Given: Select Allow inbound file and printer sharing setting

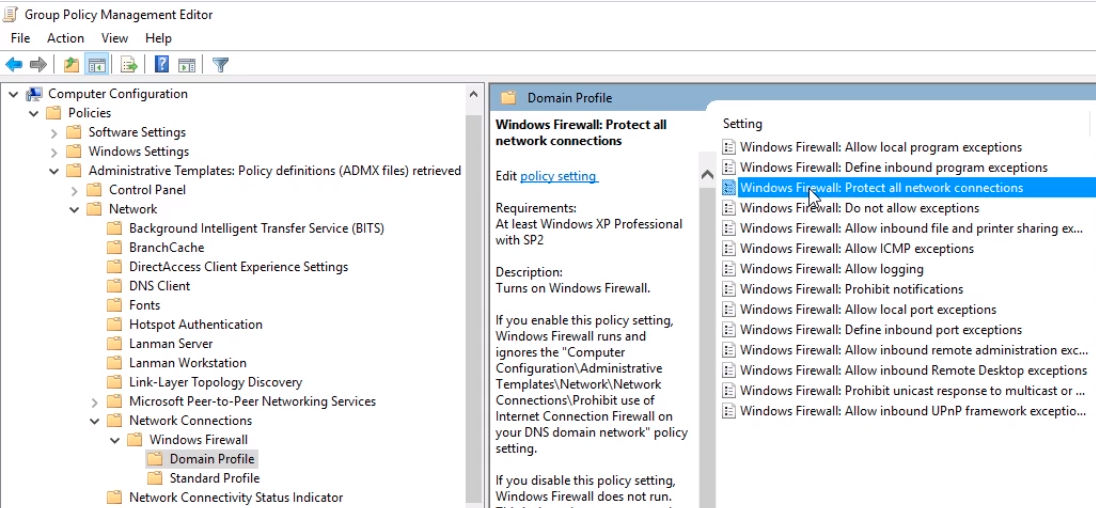Looking at the screenshot, I should pos(911,228).
